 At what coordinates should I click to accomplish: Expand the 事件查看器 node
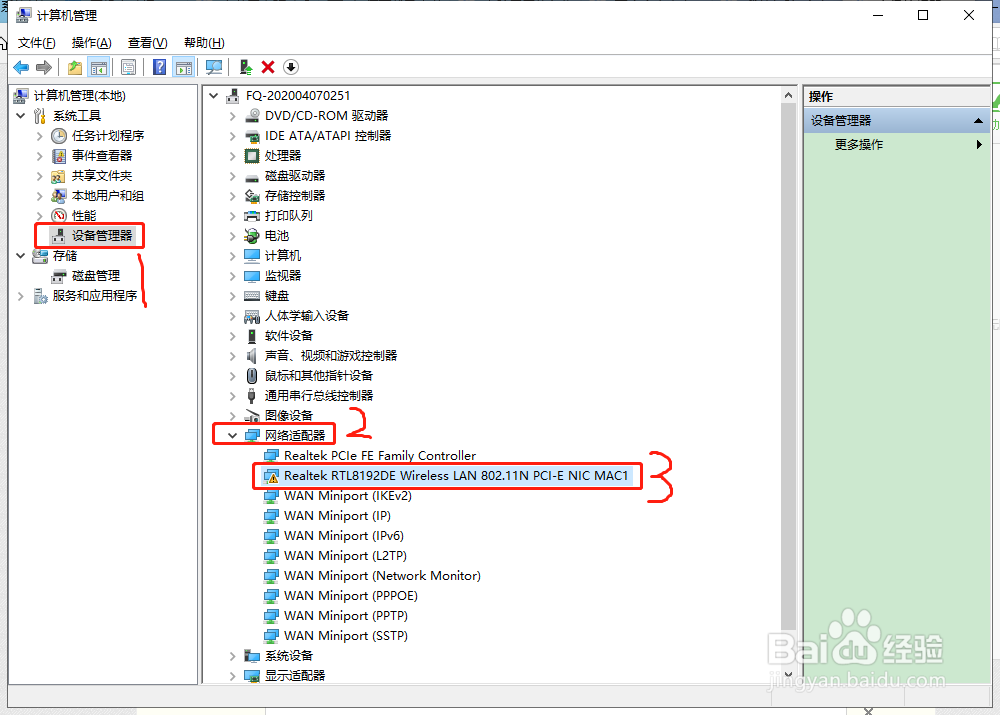pos(40,156)
